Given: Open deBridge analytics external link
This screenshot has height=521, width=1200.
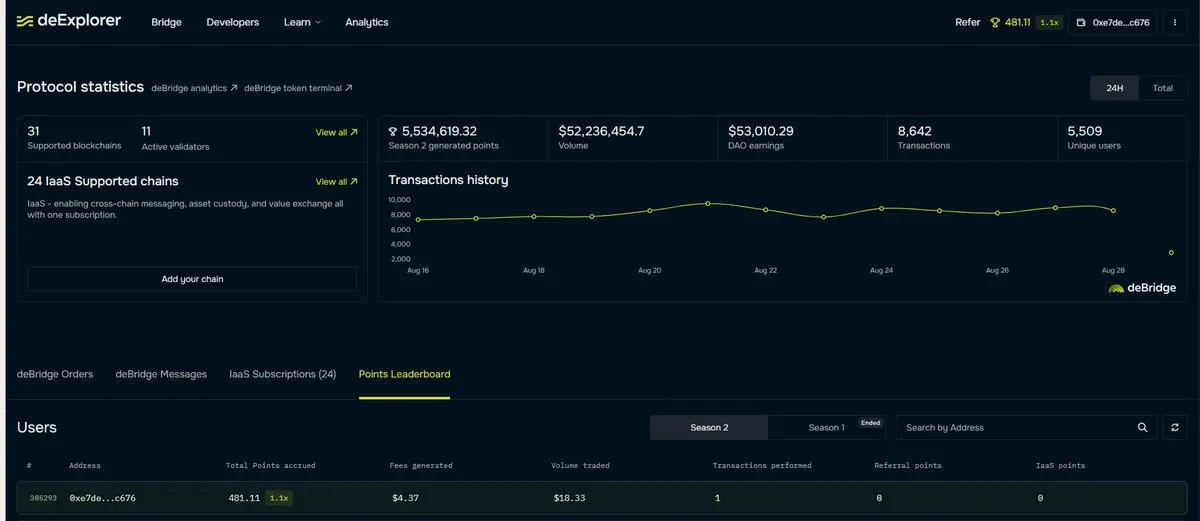Looking at the screenshot, I should [x=195, y=88].
